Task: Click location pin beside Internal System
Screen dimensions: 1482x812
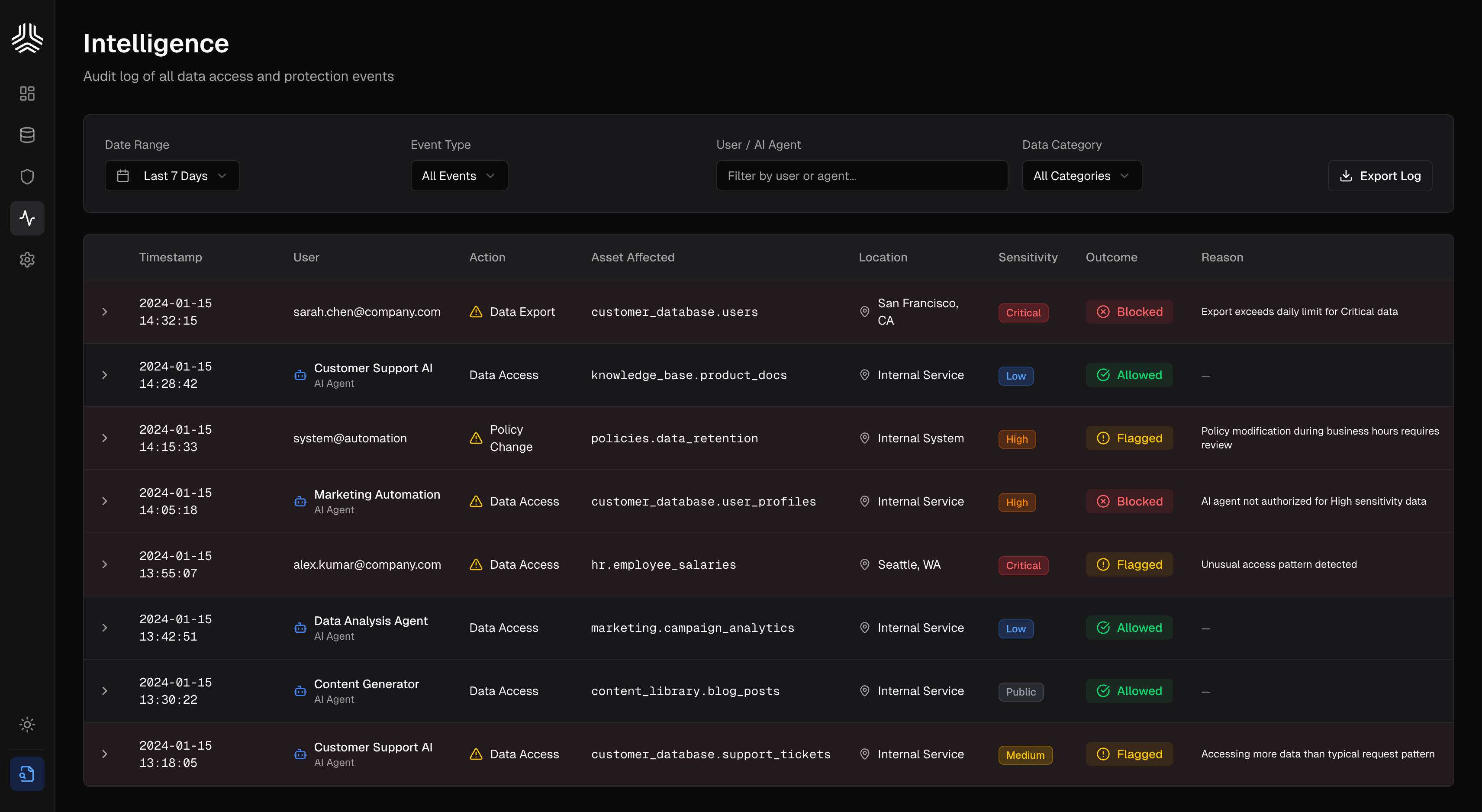Action: click(x=864, y=438)
